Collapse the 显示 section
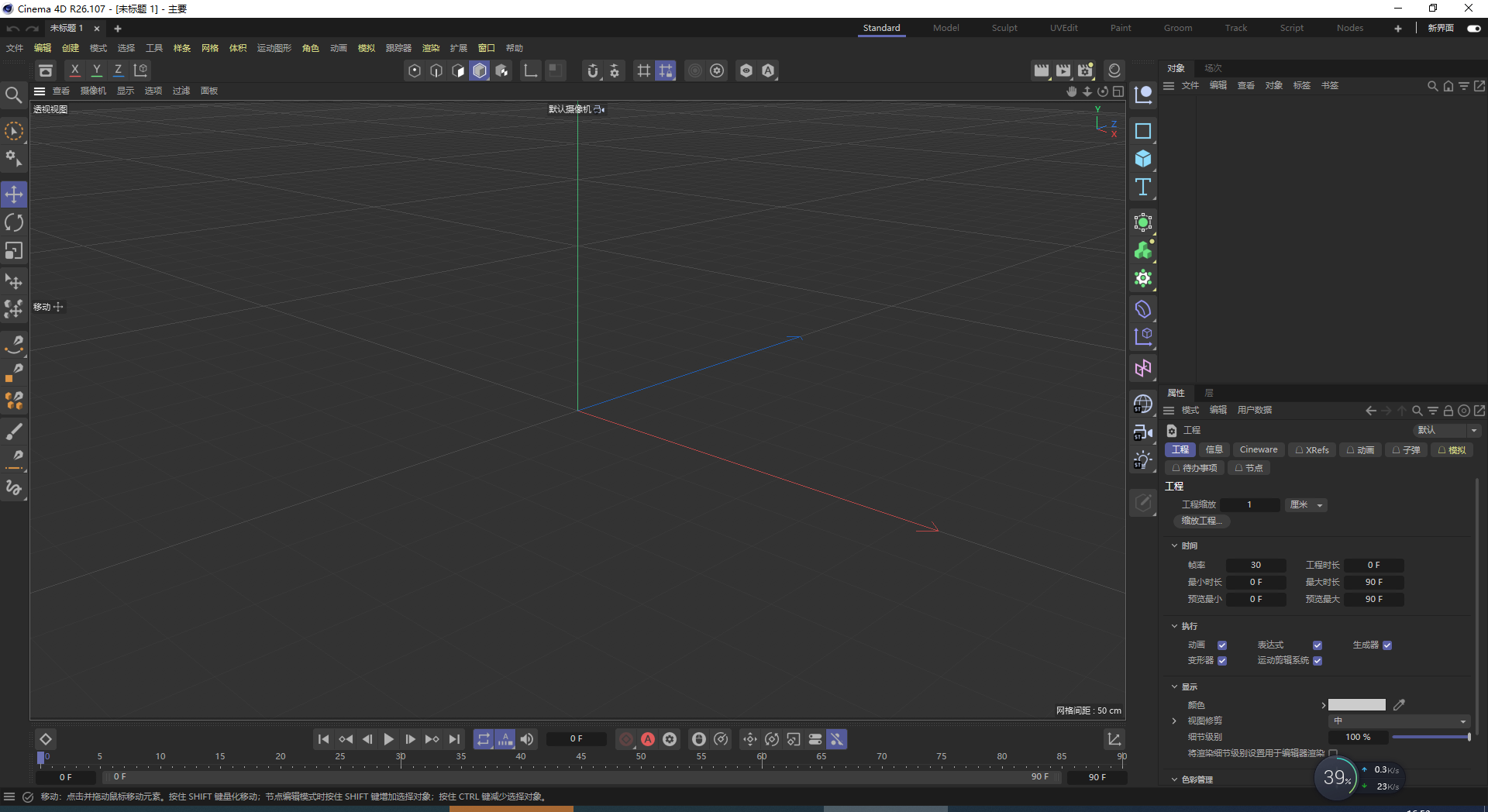Image resolution: width=1488 pixels, height=812 pixels. coord(1174,687)
